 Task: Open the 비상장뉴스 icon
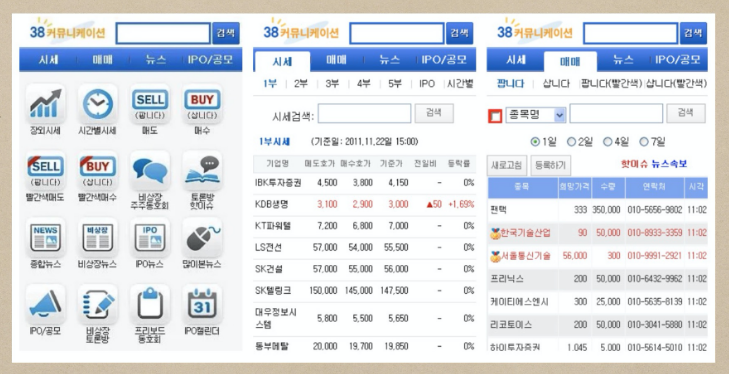[x=98, y=237]
